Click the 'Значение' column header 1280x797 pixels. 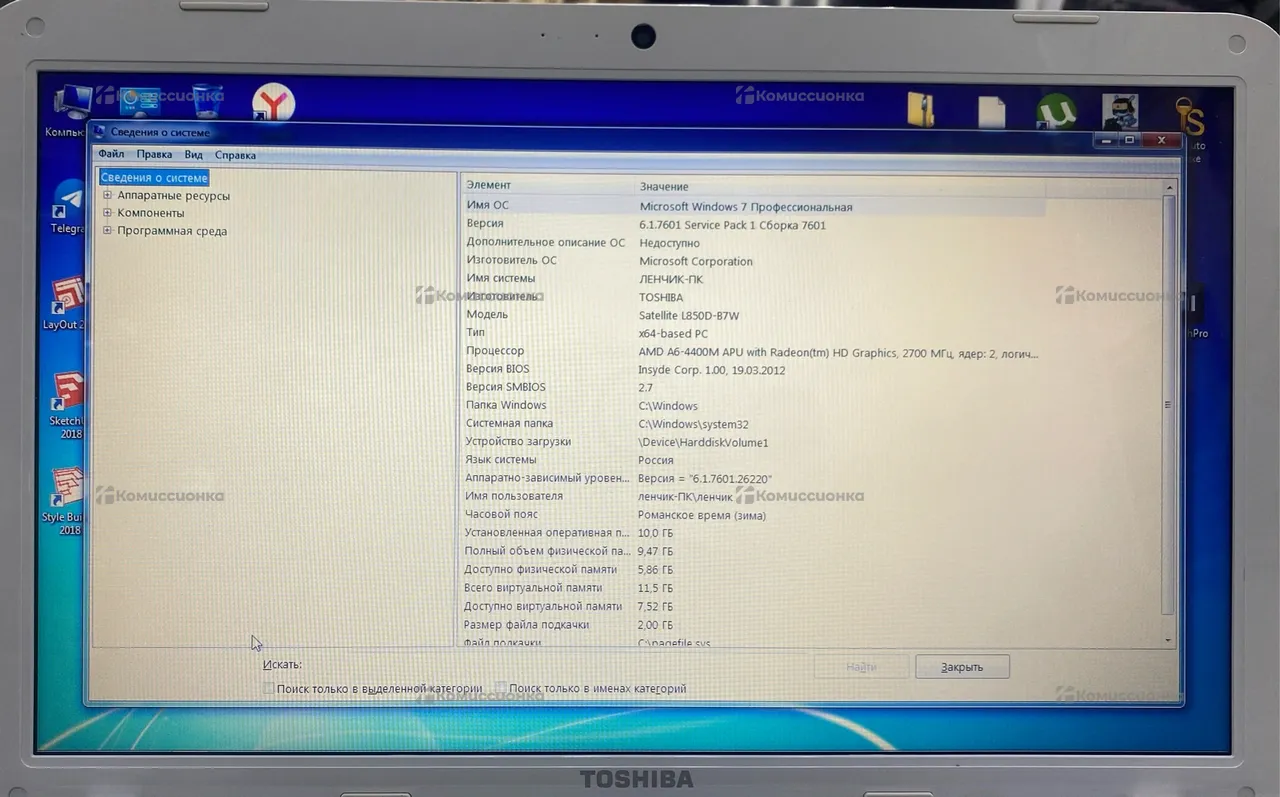pos(664,187)
